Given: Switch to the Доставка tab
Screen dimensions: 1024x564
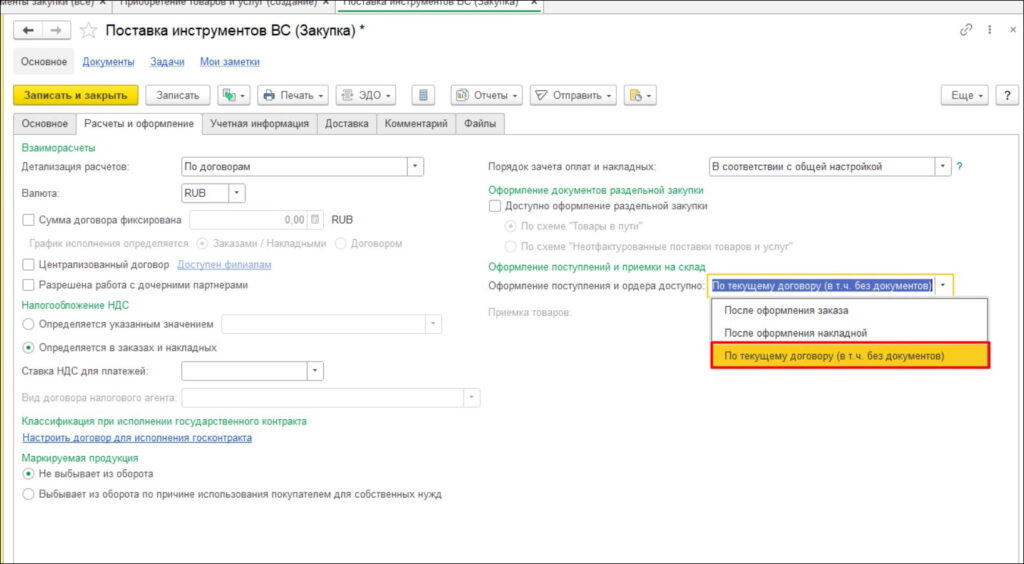Looking at the screenshot, I should click(347, 123).
